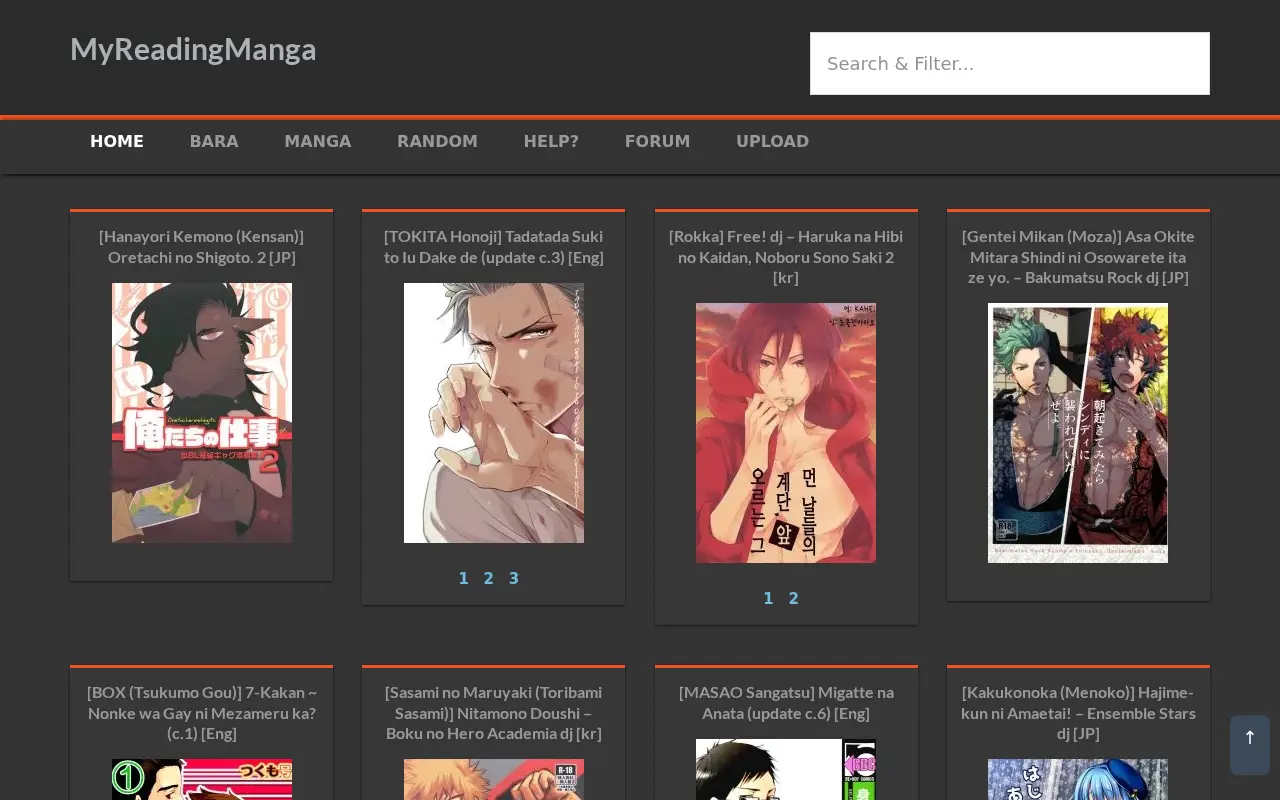Go to page 1 of the Rokka Free! post

(x=768, y=598)
